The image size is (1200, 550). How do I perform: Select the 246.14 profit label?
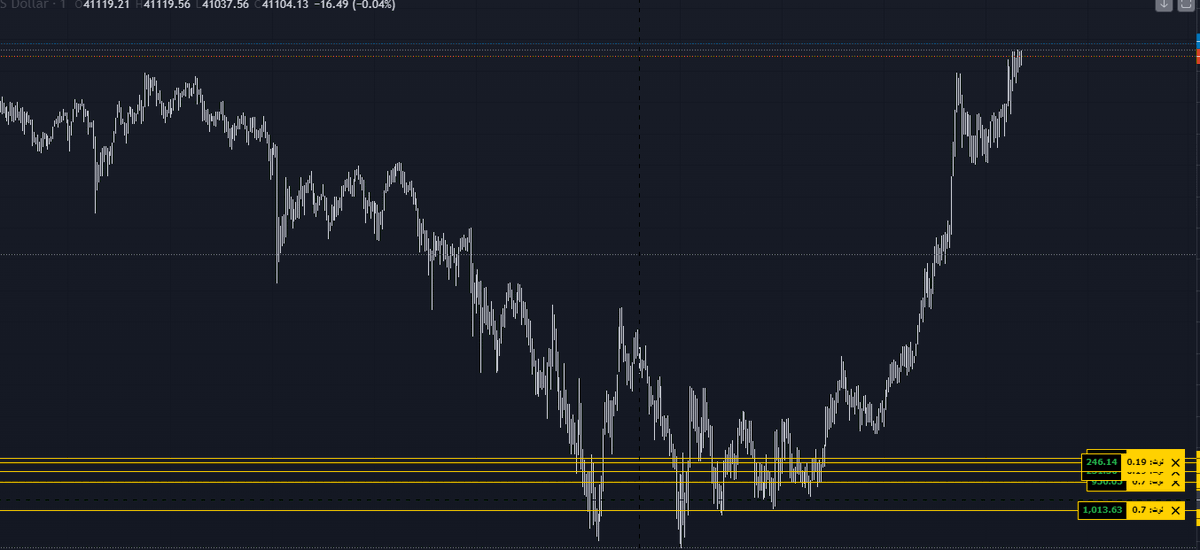1101,463
